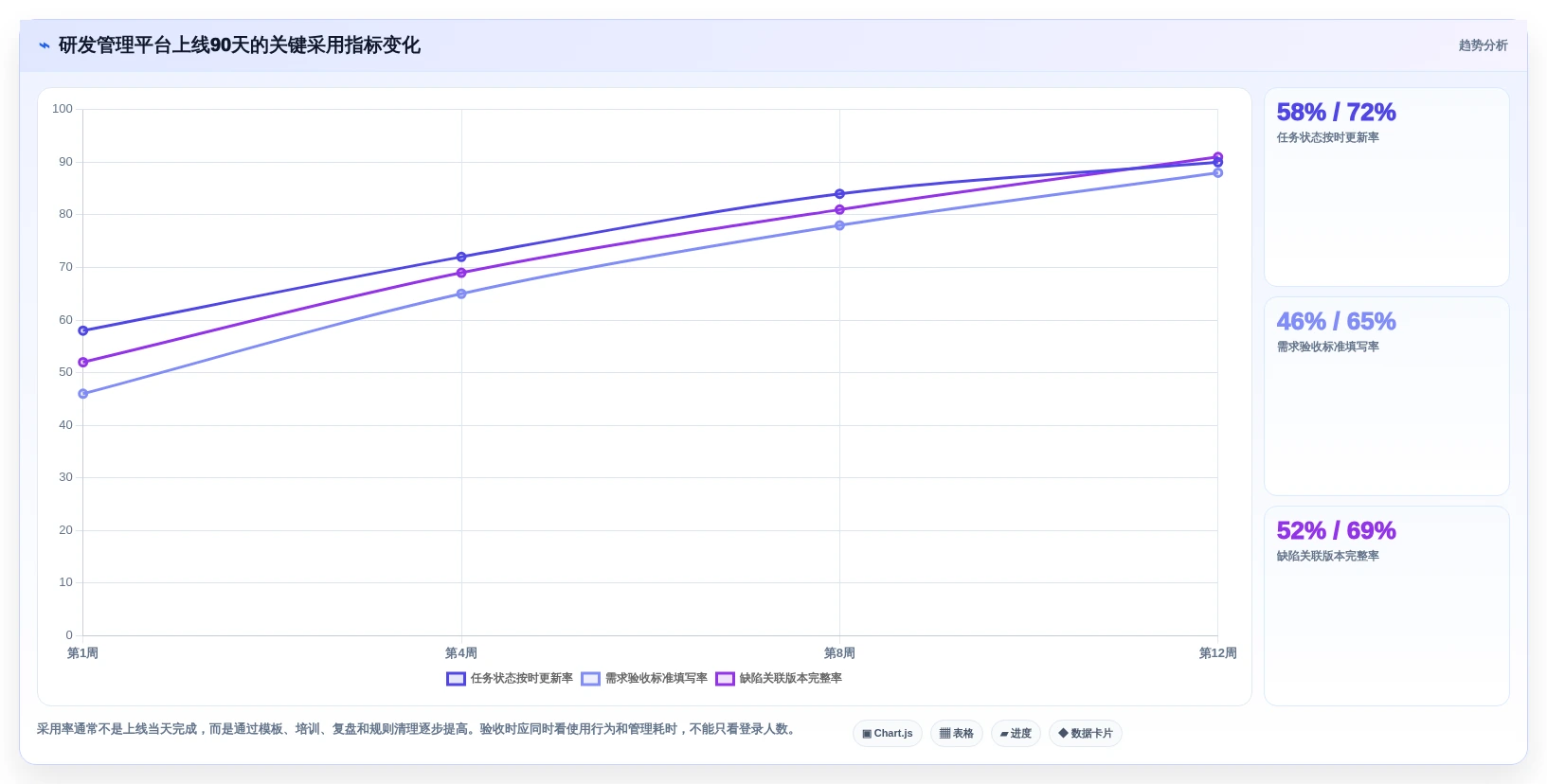
Task: Click the 58% / 72% card value
Action: pos(1336,112)
